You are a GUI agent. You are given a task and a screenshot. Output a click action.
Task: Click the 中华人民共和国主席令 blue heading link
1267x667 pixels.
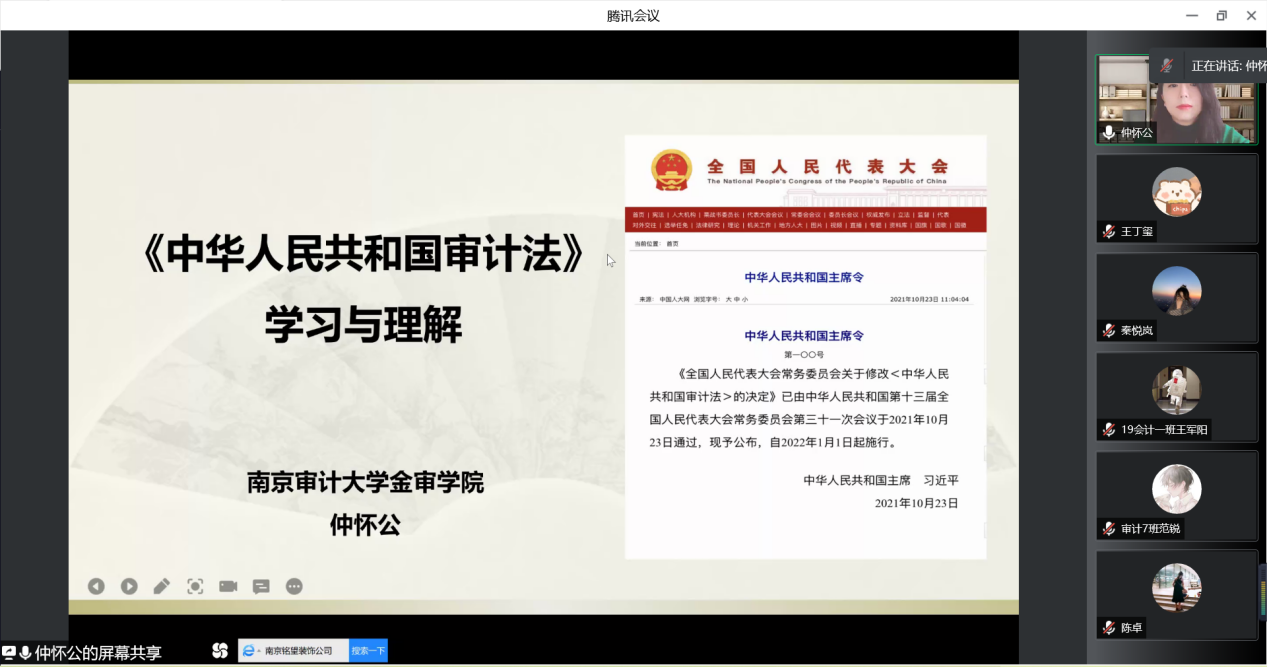coord(803,277)
